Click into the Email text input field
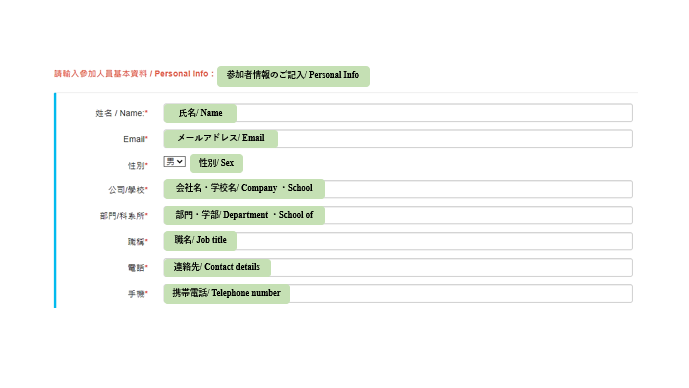Image resolution: width=689 pixels, height=388 pixels. 398,139
